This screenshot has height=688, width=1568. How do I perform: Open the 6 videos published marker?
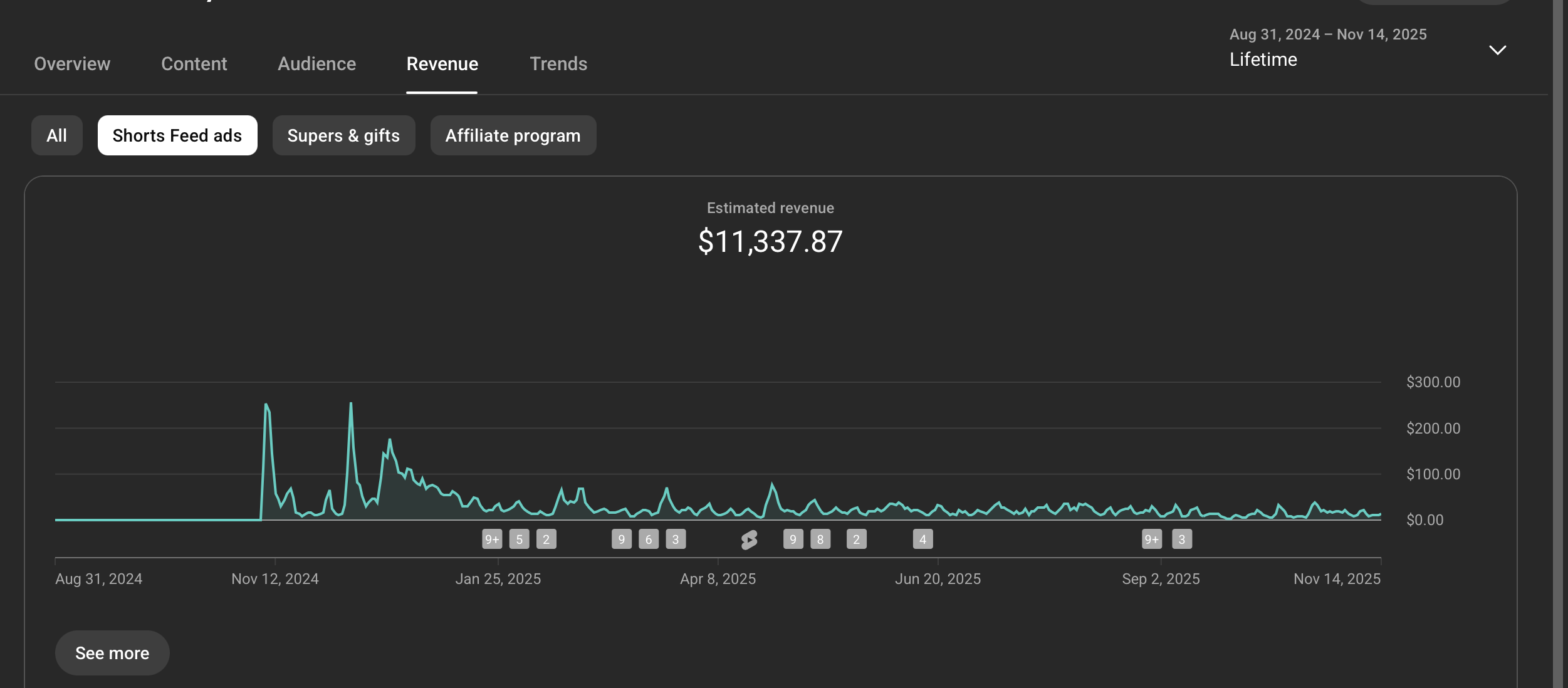coord(649,539)
